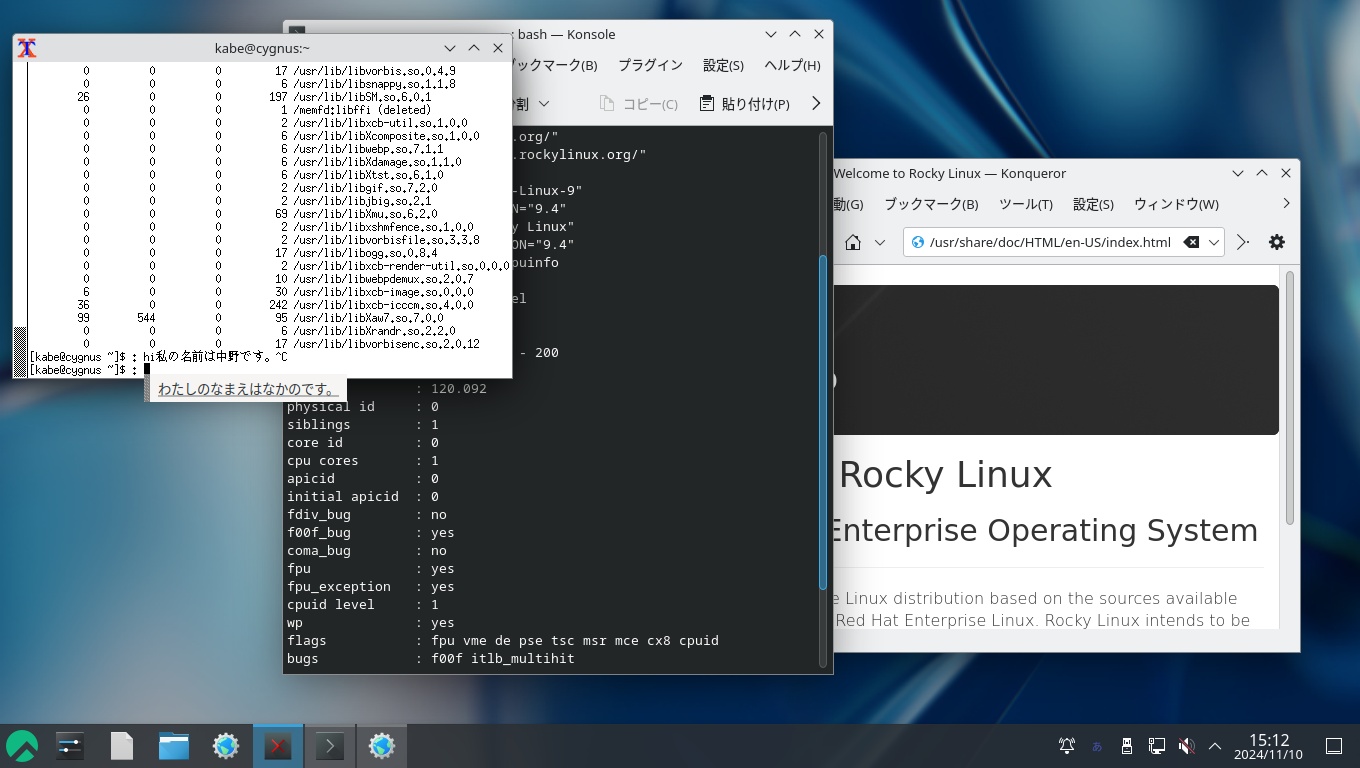Launch the blank document text editor icon
The height and width of the screenshot is (768, 1360).
click(122, 746)
